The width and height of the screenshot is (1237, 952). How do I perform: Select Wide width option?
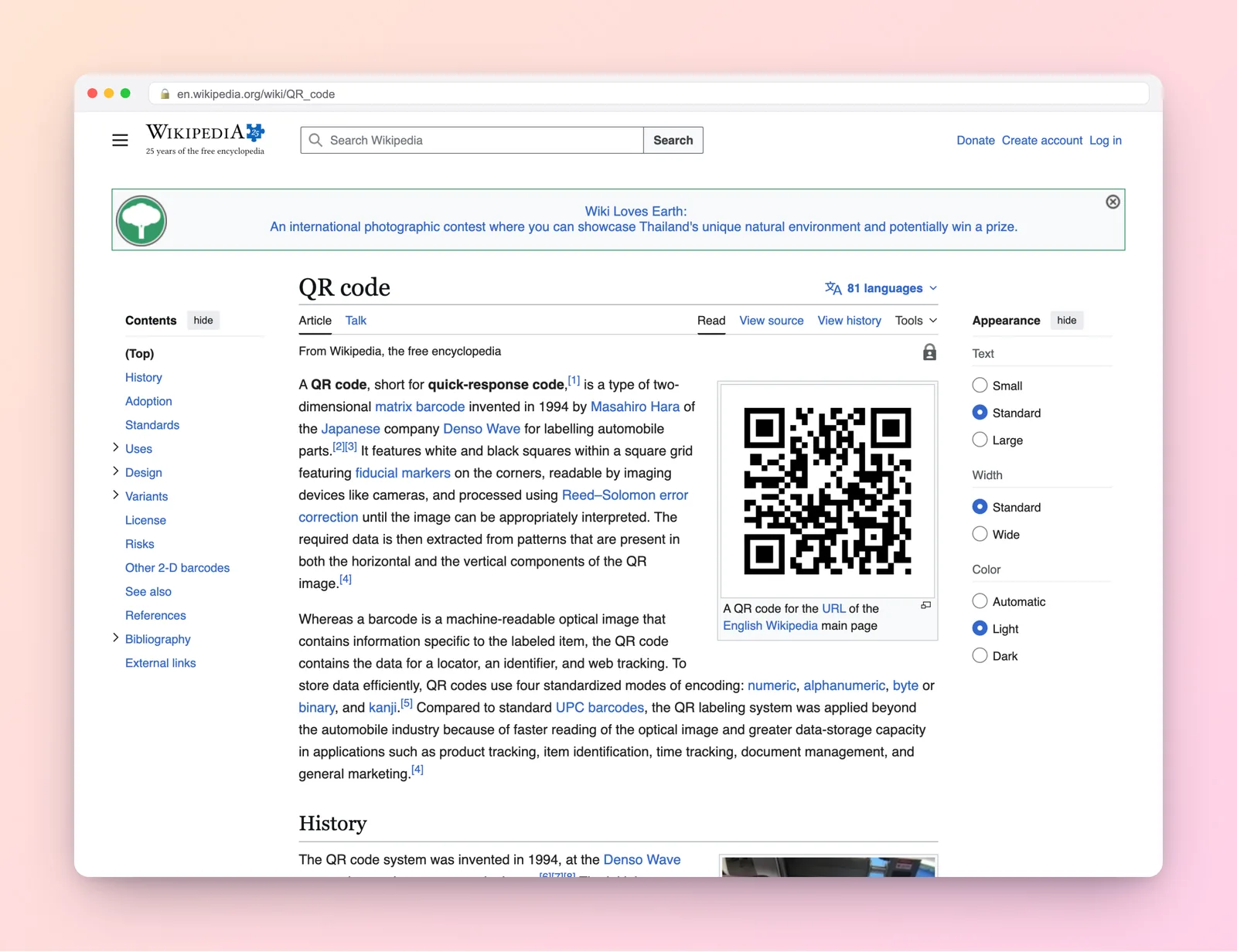pyautogui.click(x=980, y=534)
